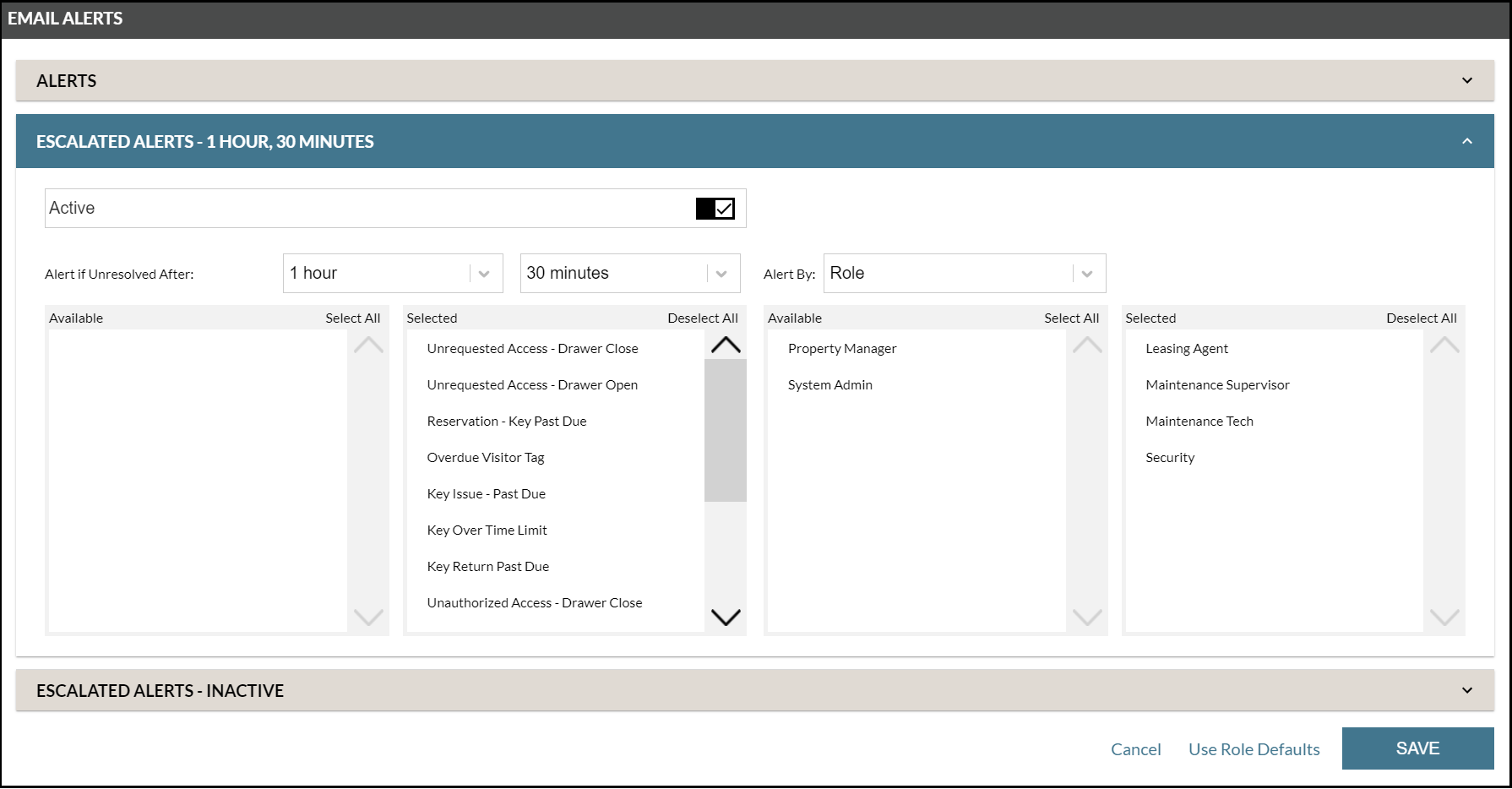Click up arrow in selected alerts list
1512x789 pixels.
[x=726, y=345]
